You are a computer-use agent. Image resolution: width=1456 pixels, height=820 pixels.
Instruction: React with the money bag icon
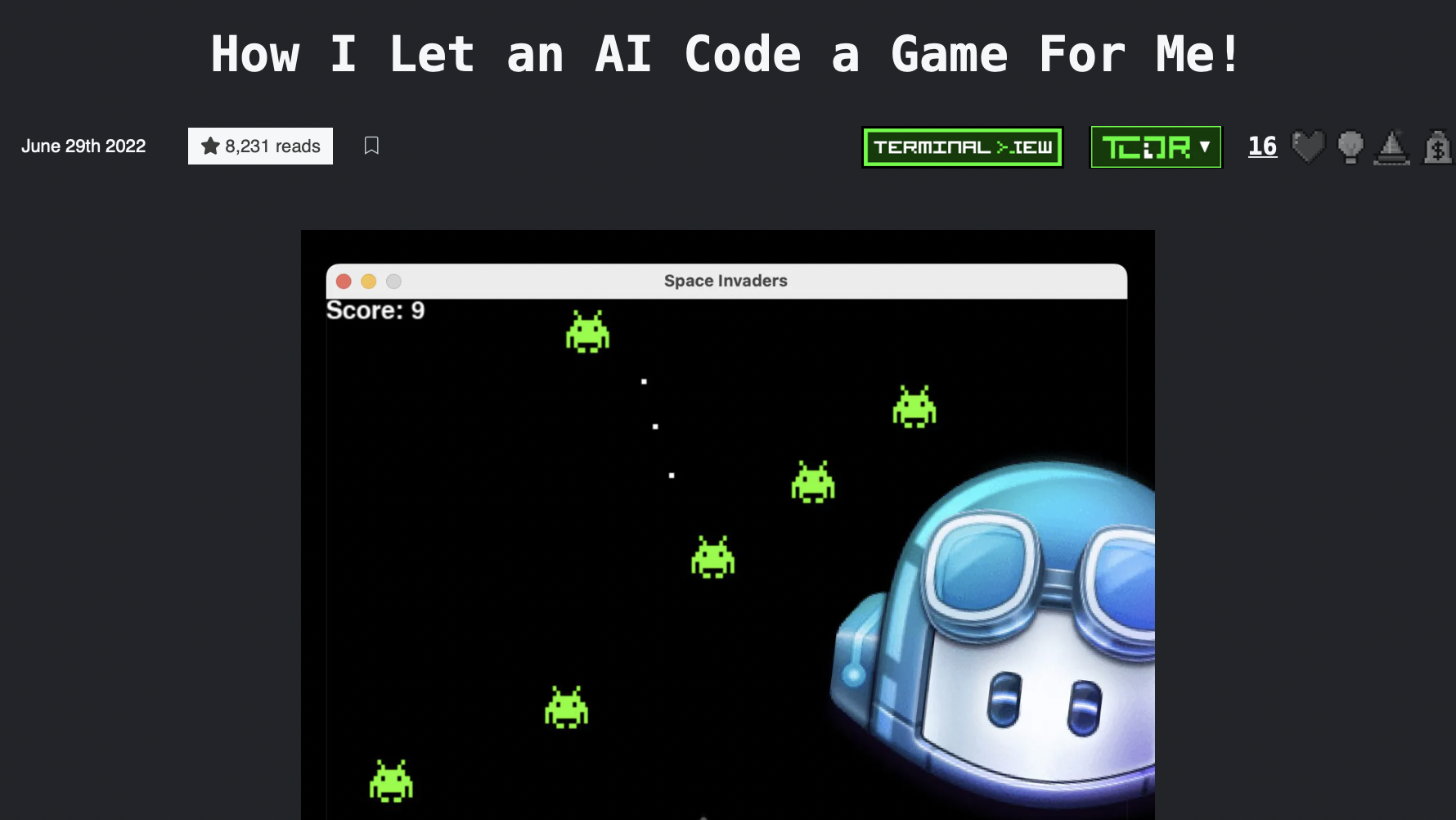point(1437,147)
